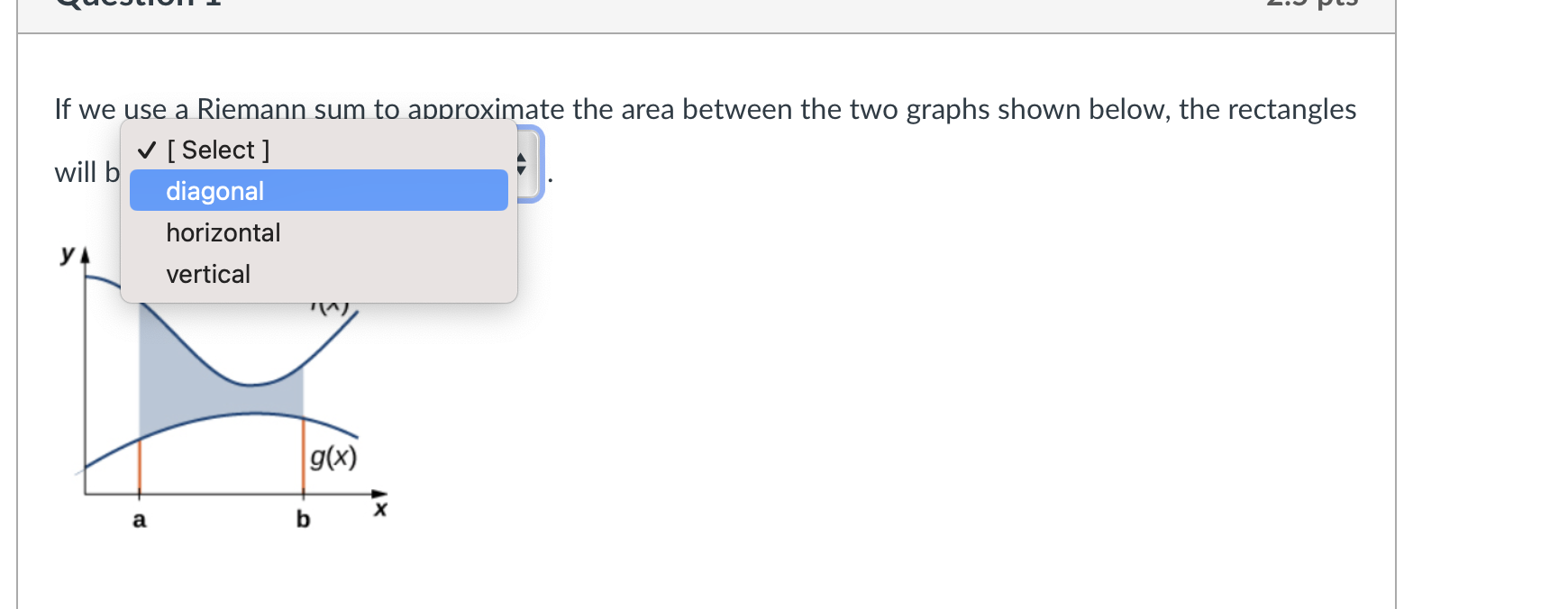Click the point labeled "a" on the x-axis

pos(140,520)
